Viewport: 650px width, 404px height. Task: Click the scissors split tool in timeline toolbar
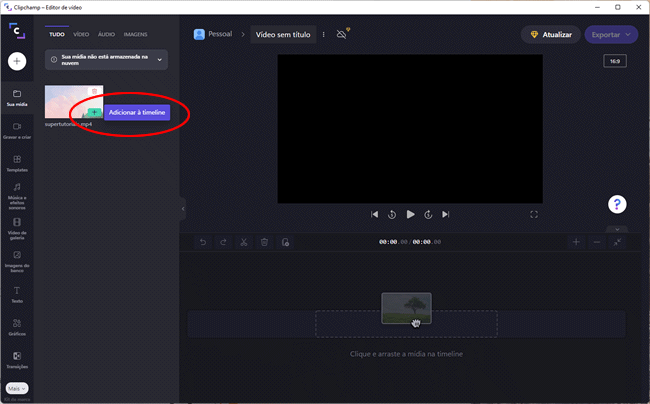[243, 242]
